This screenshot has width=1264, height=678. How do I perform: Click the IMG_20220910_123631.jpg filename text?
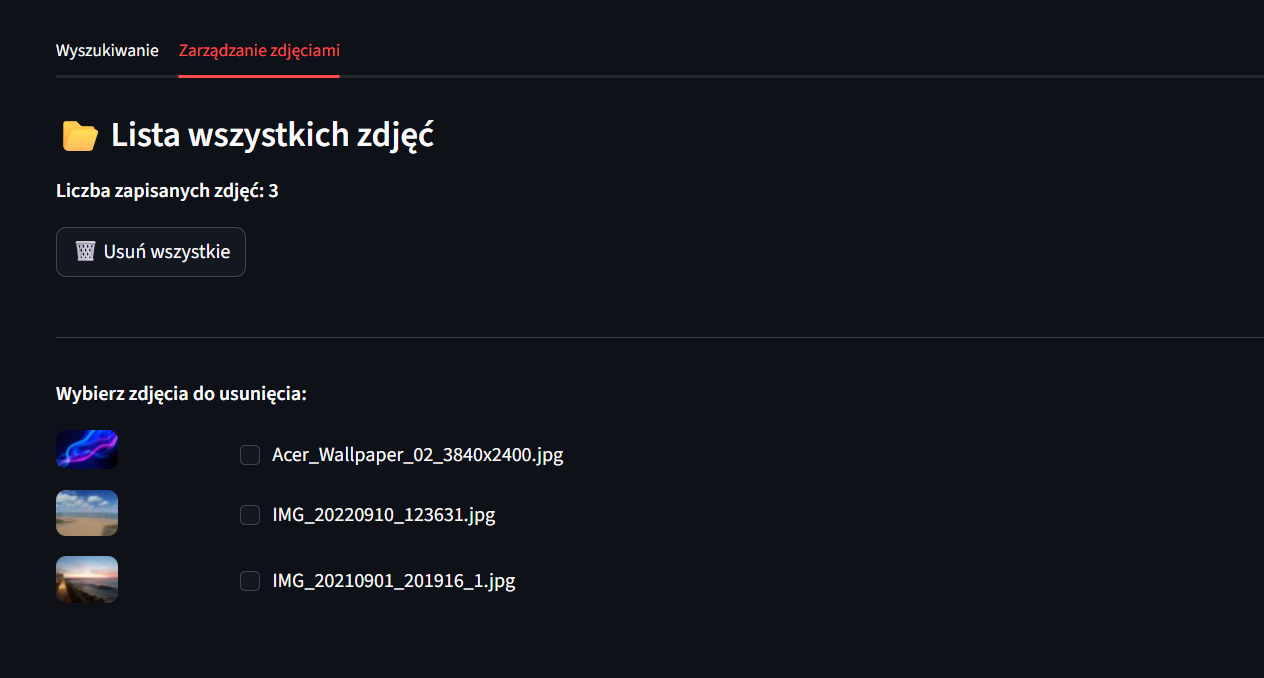(383, 516)
